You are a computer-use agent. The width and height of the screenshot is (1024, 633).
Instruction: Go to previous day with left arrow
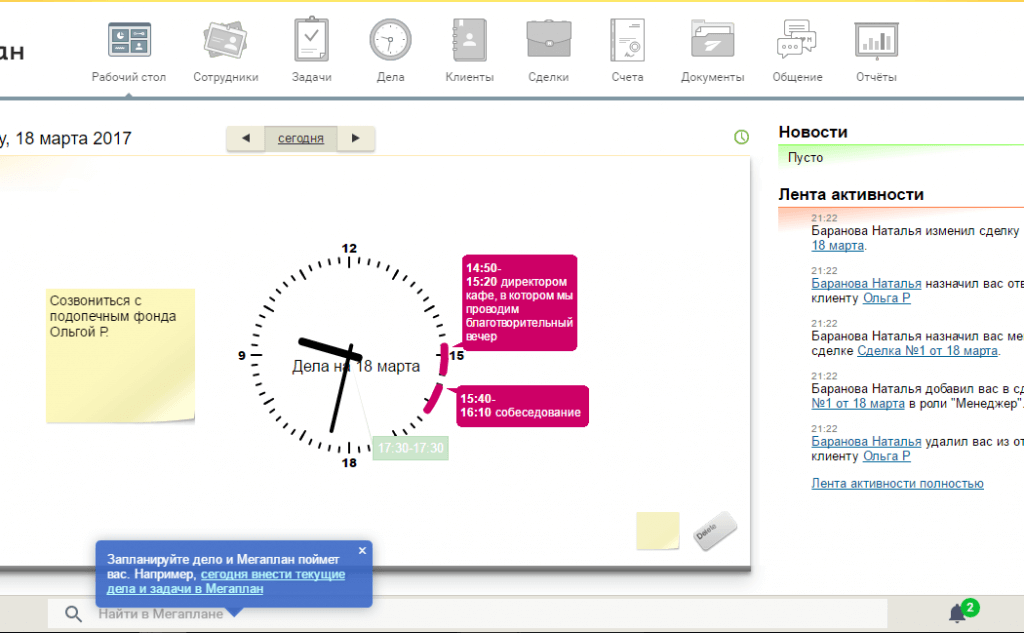point(246,139)
